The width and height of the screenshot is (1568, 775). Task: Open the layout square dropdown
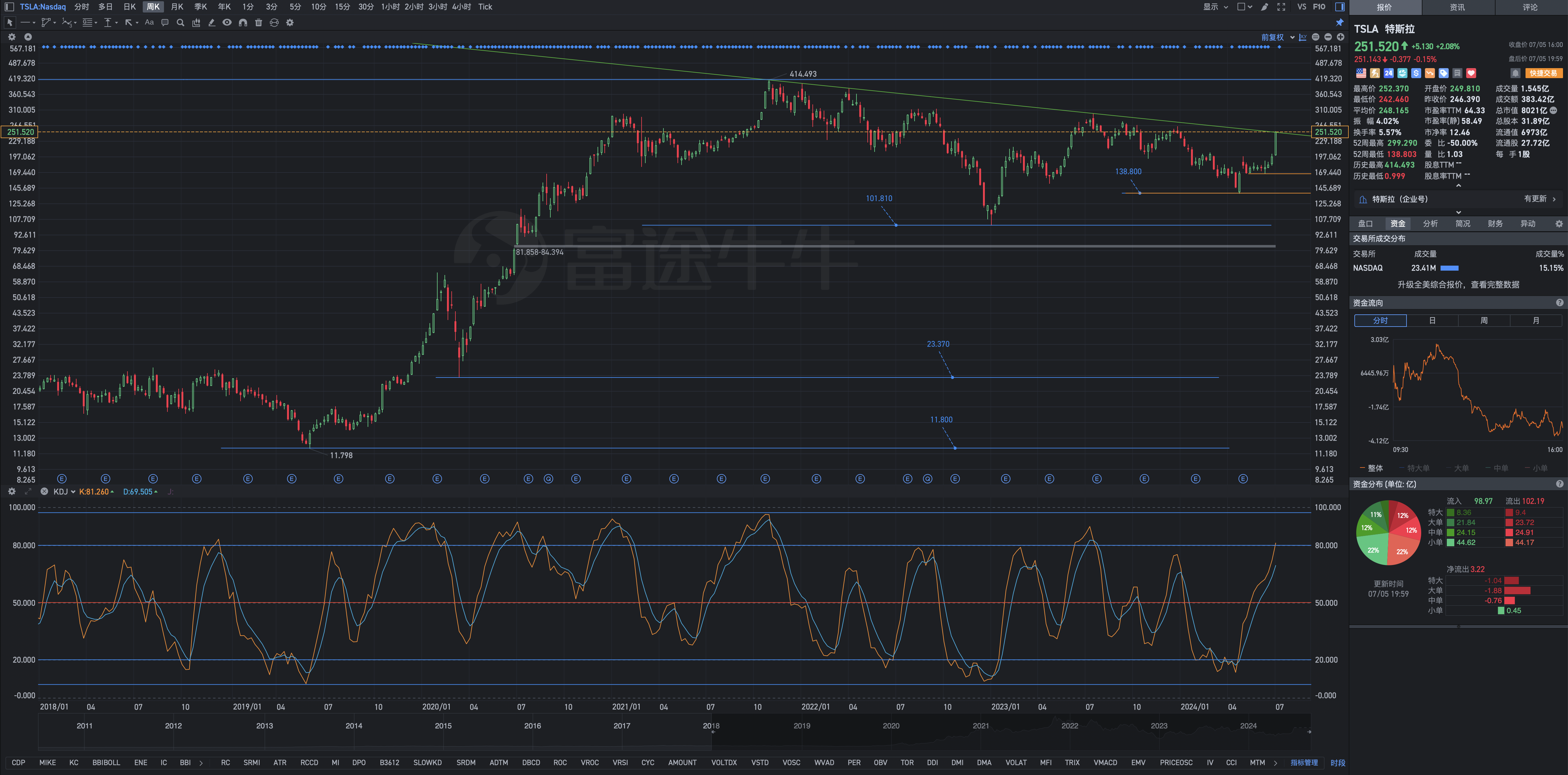click(x=1245, y=7)
